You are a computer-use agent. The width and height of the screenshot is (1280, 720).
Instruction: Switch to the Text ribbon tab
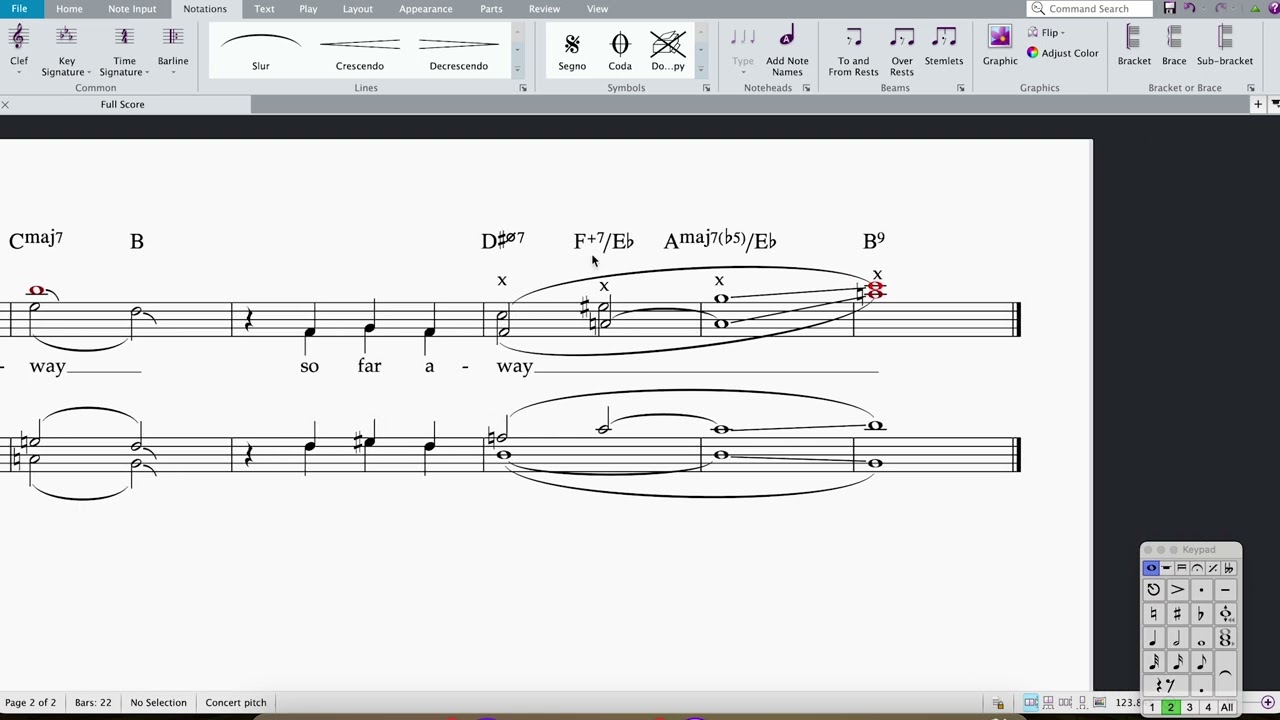(264, 9)
